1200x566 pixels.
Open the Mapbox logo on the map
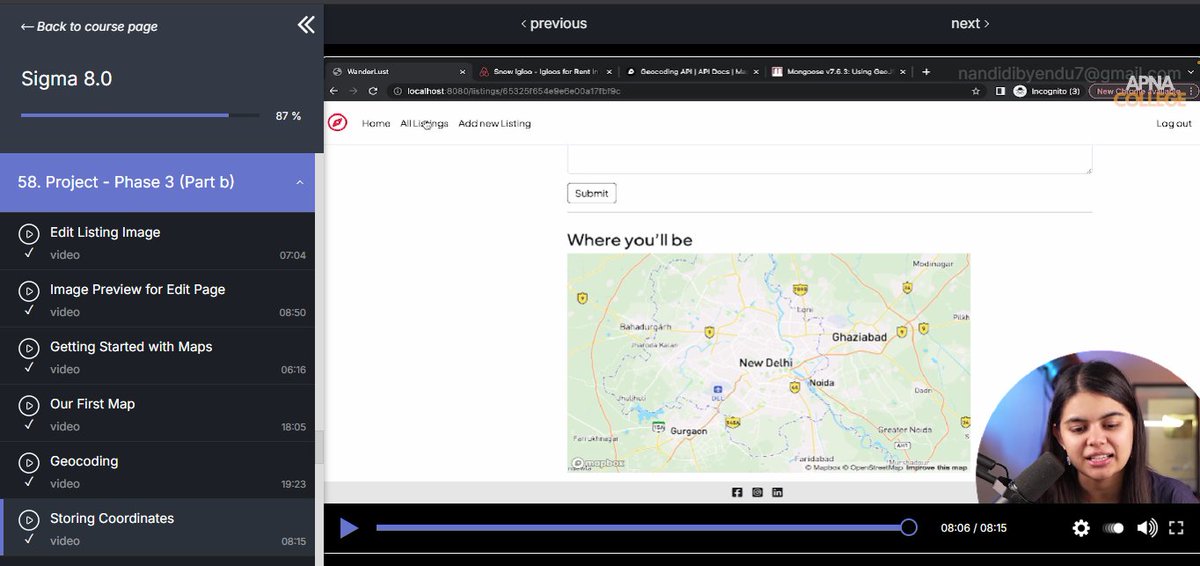click(x=598, y=463)
